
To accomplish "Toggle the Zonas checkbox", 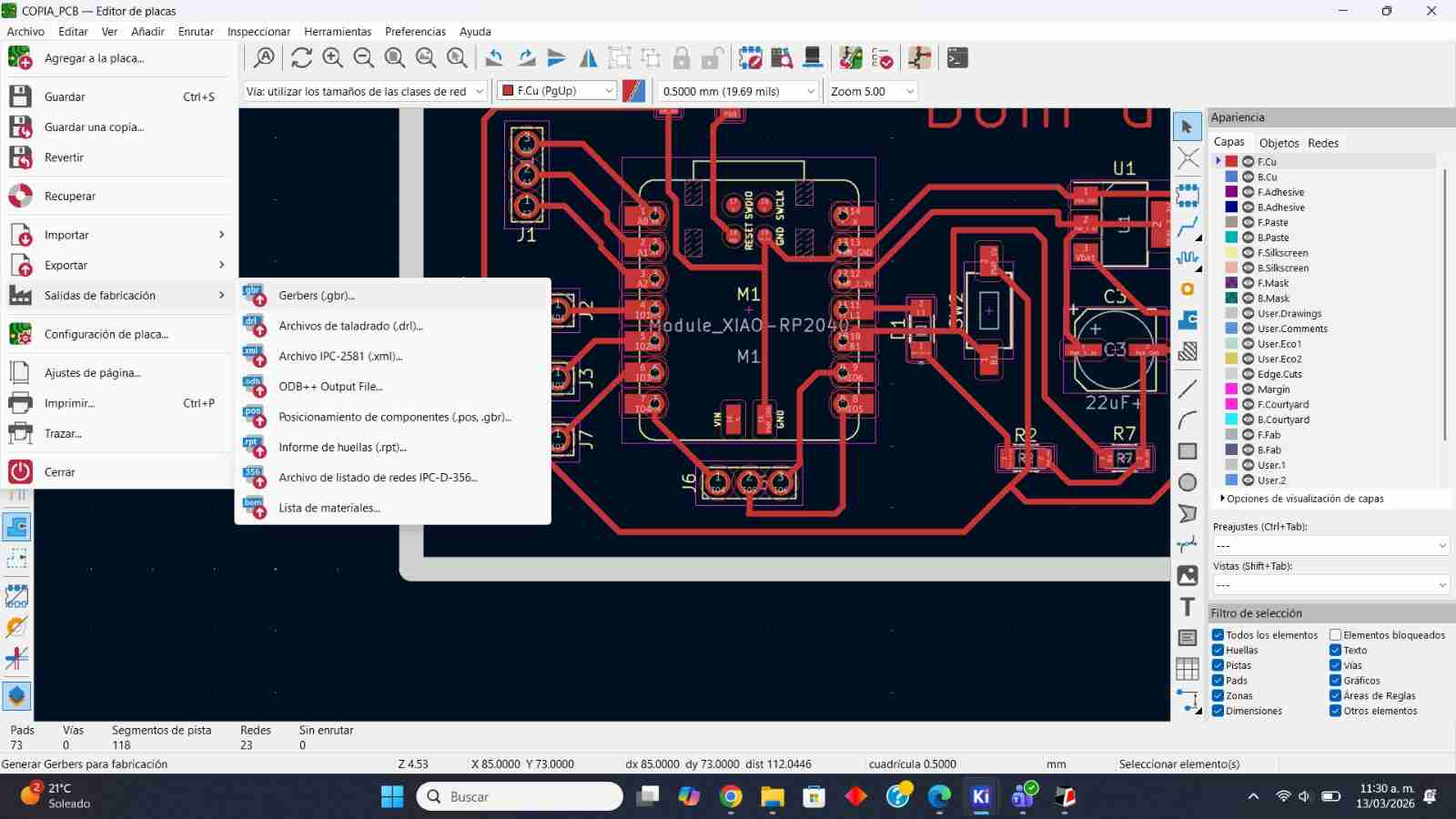I will pyautogui.click(x=1218, y=695).
